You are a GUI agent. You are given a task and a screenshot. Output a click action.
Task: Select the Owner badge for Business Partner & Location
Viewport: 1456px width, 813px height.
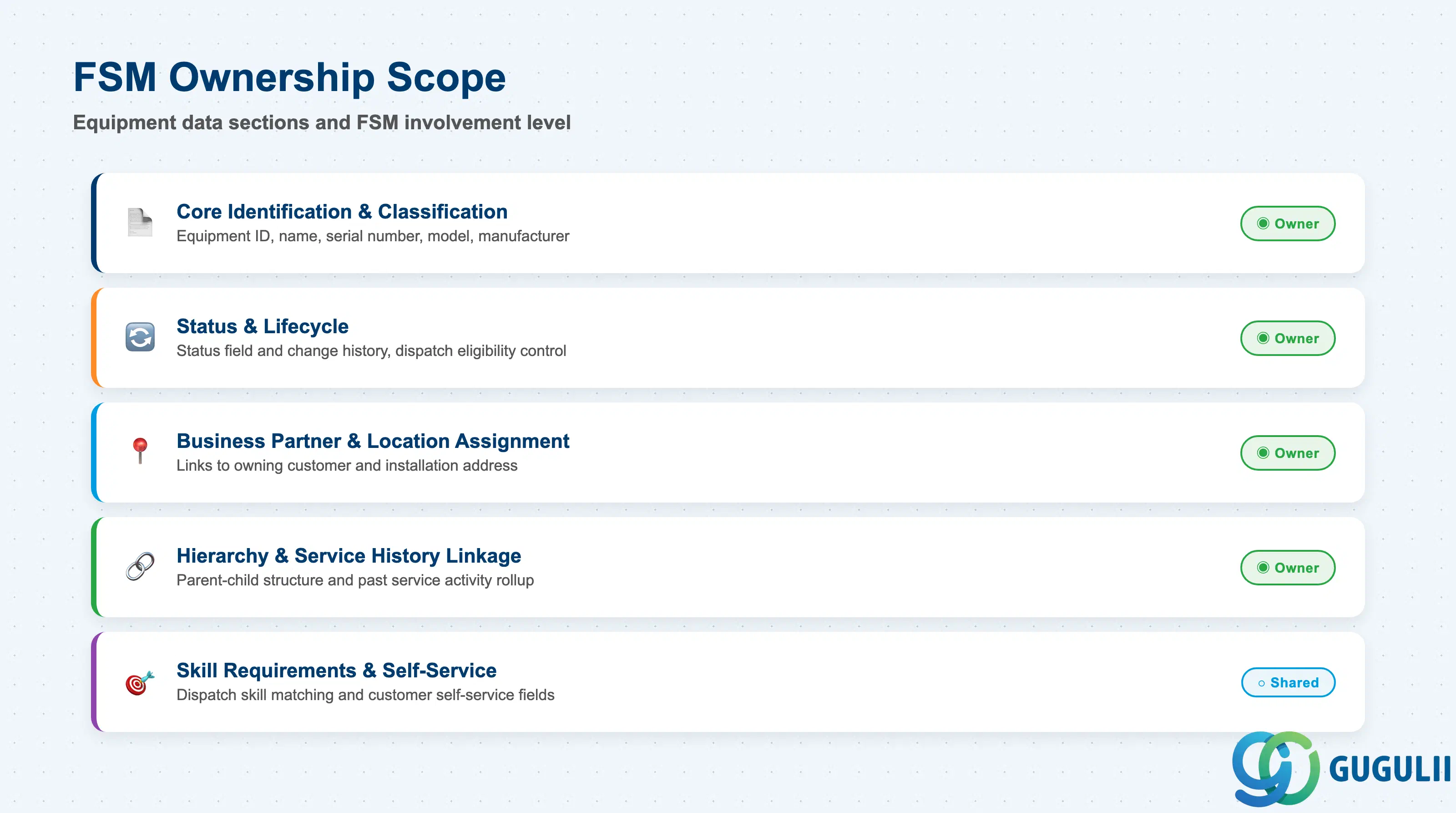[1288, 453]
